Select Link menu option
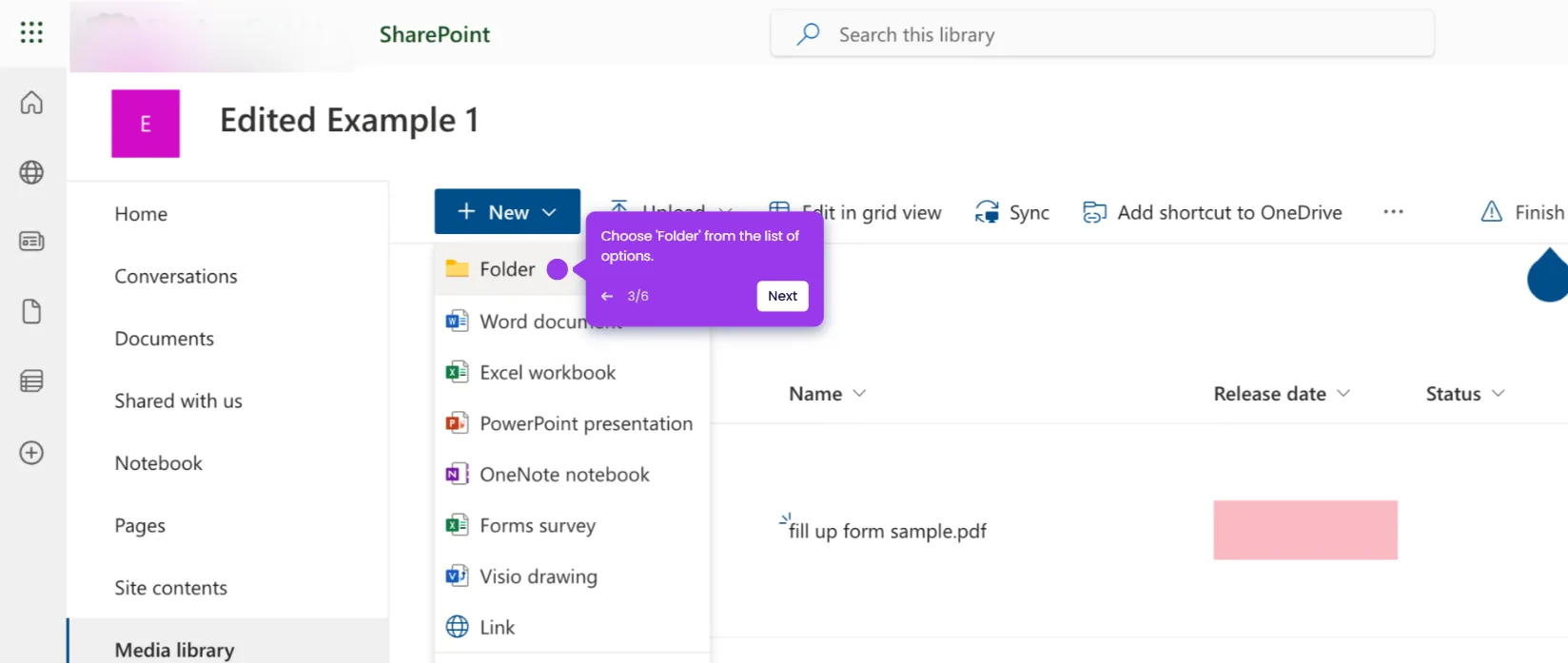1568x663 pixels. pyautogui.click(x=572, y=627)
